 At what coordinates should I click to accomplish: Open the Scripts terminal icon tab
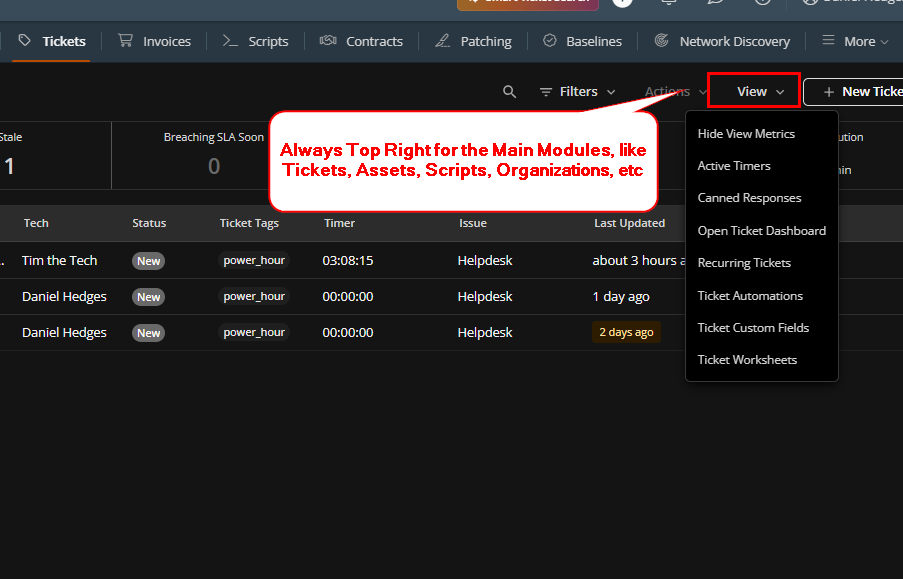coord(255,41)
